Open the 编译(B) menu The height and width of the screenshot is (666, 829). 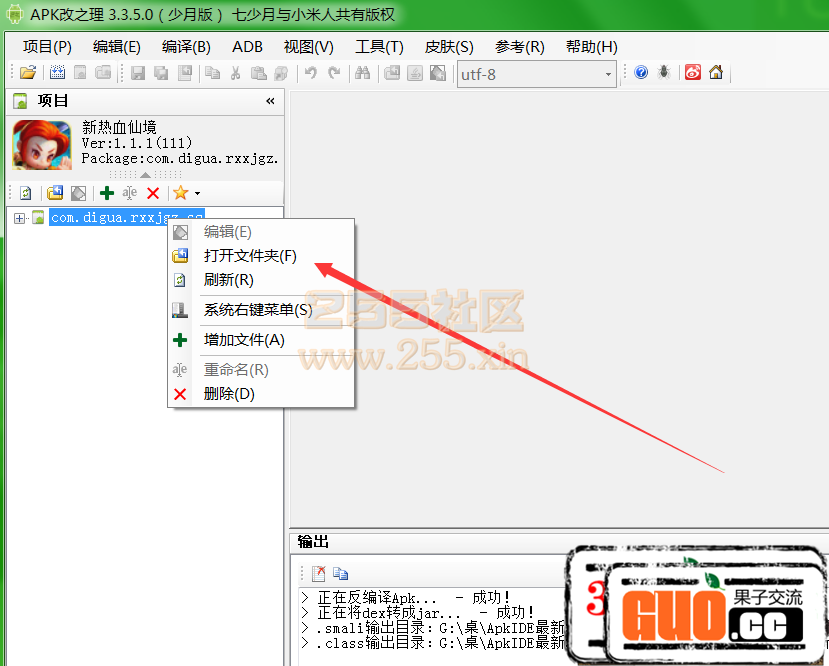(x=186, y=47)
